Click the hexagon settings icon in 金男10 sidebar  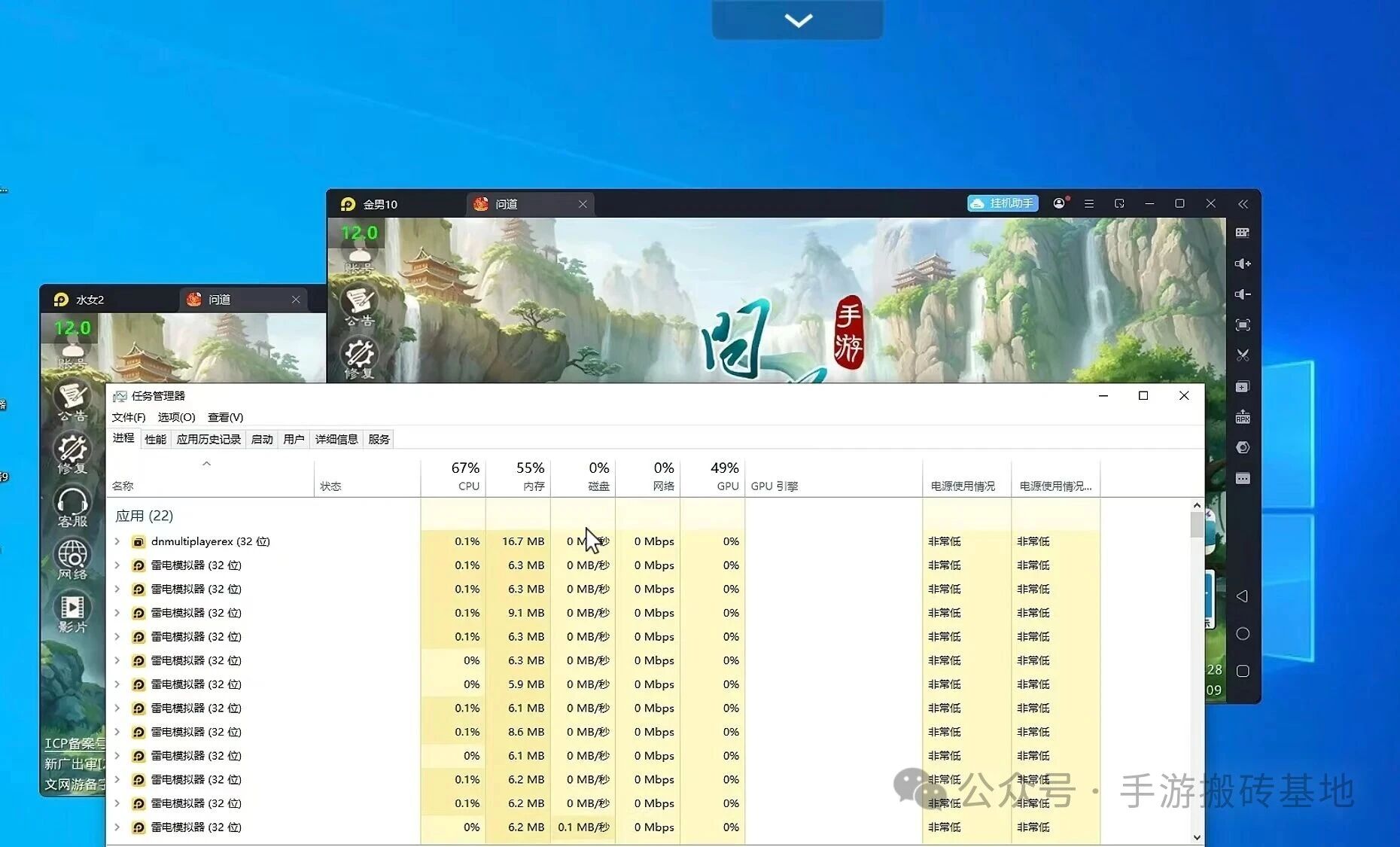point(1243,447)
